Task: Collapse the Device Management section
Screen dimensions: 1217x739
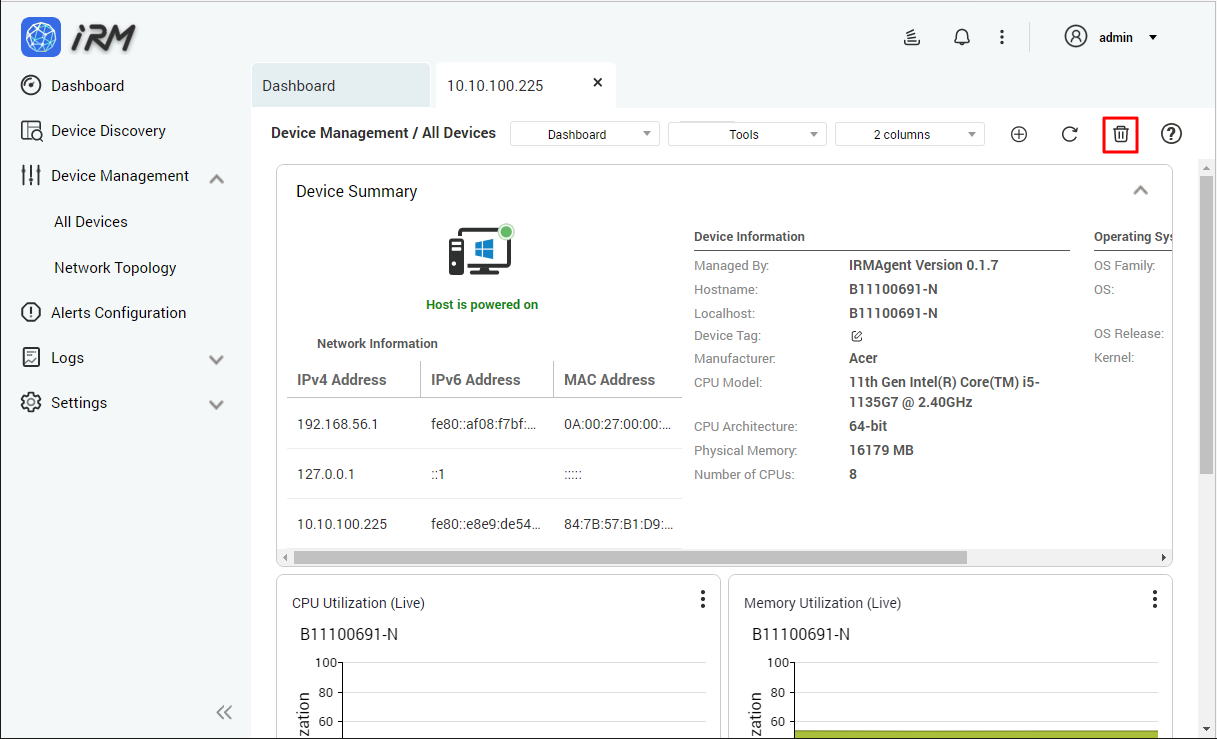Action: 216,176
